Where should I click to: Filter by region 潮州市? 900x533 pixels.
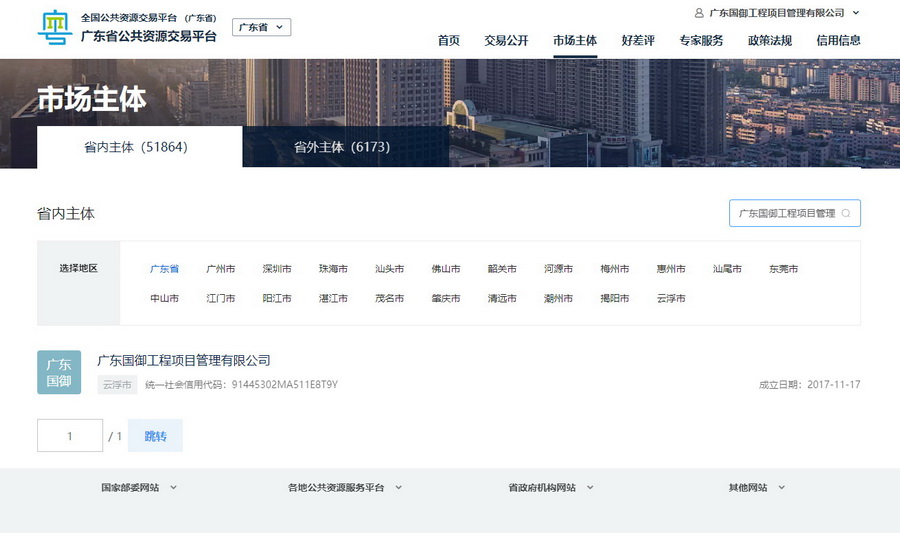click(558, 298)
